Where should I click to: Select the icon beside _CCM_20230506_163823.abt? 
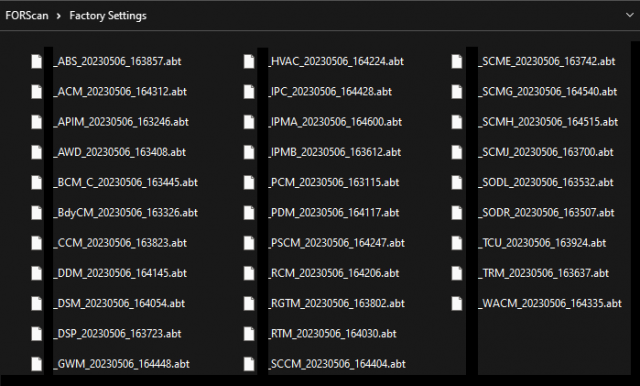click(x=37, y=243)
